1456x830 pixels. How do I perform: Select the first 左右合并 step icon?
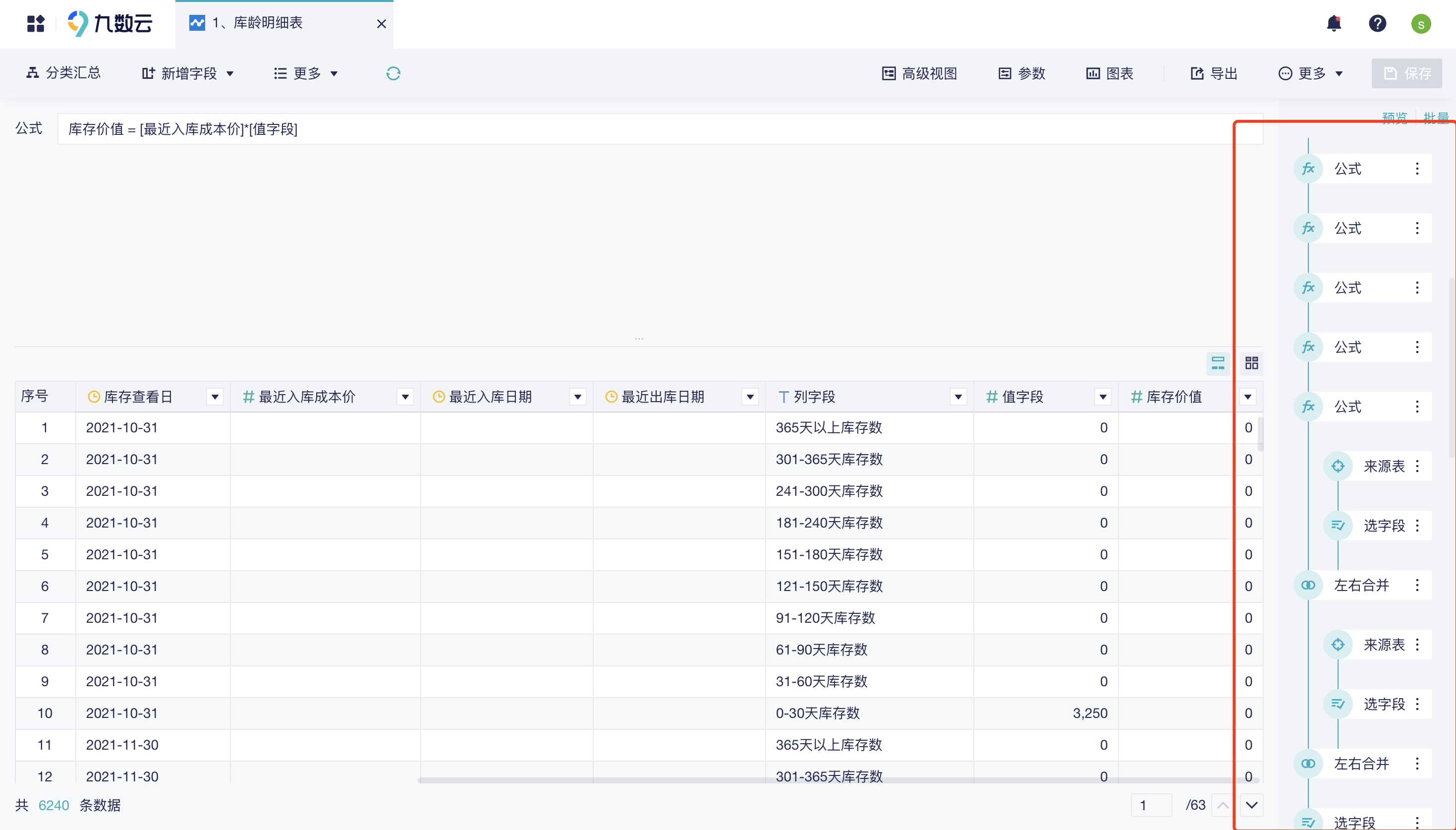tap(1308, 585)
